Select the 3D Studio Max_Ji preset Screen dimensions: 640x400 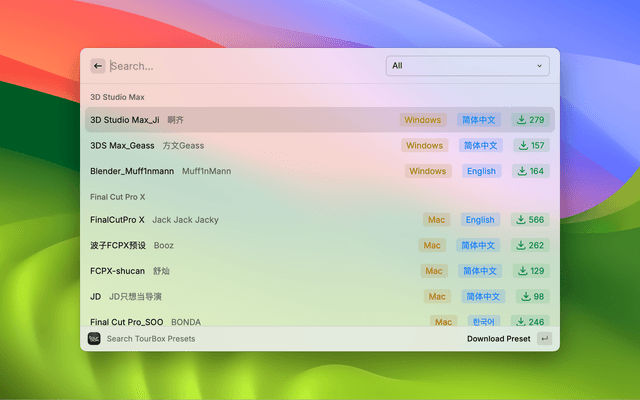(124, 120)
